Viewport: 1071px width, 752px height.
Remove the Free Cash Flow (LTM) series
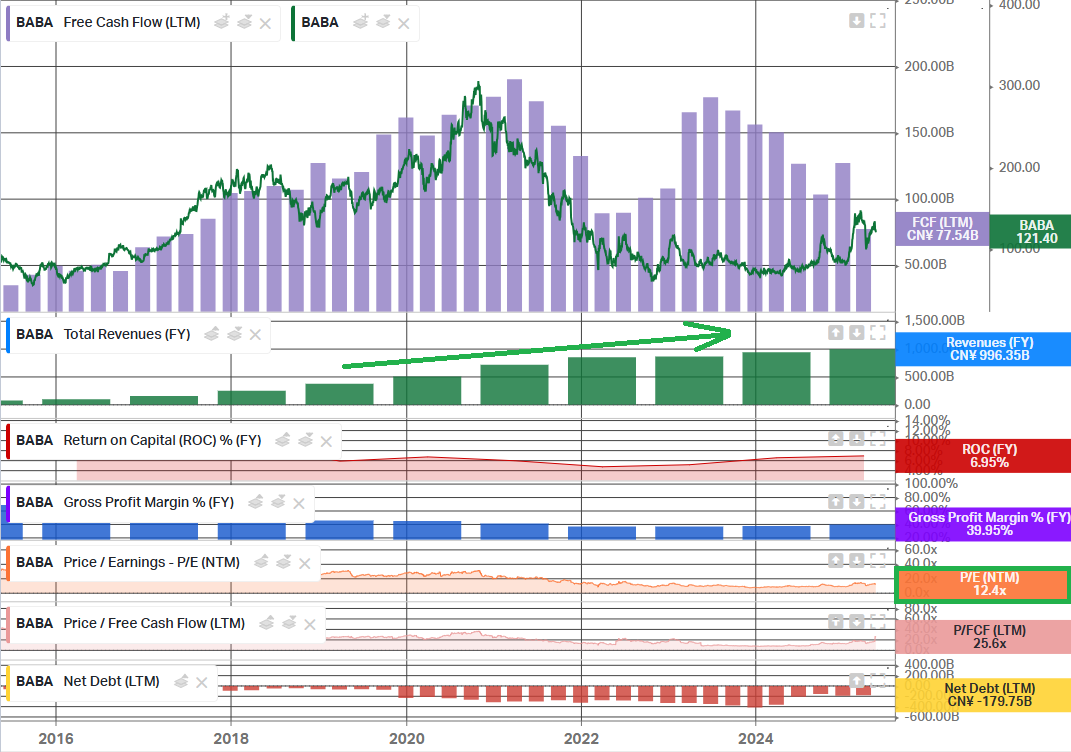pos(265,23)
